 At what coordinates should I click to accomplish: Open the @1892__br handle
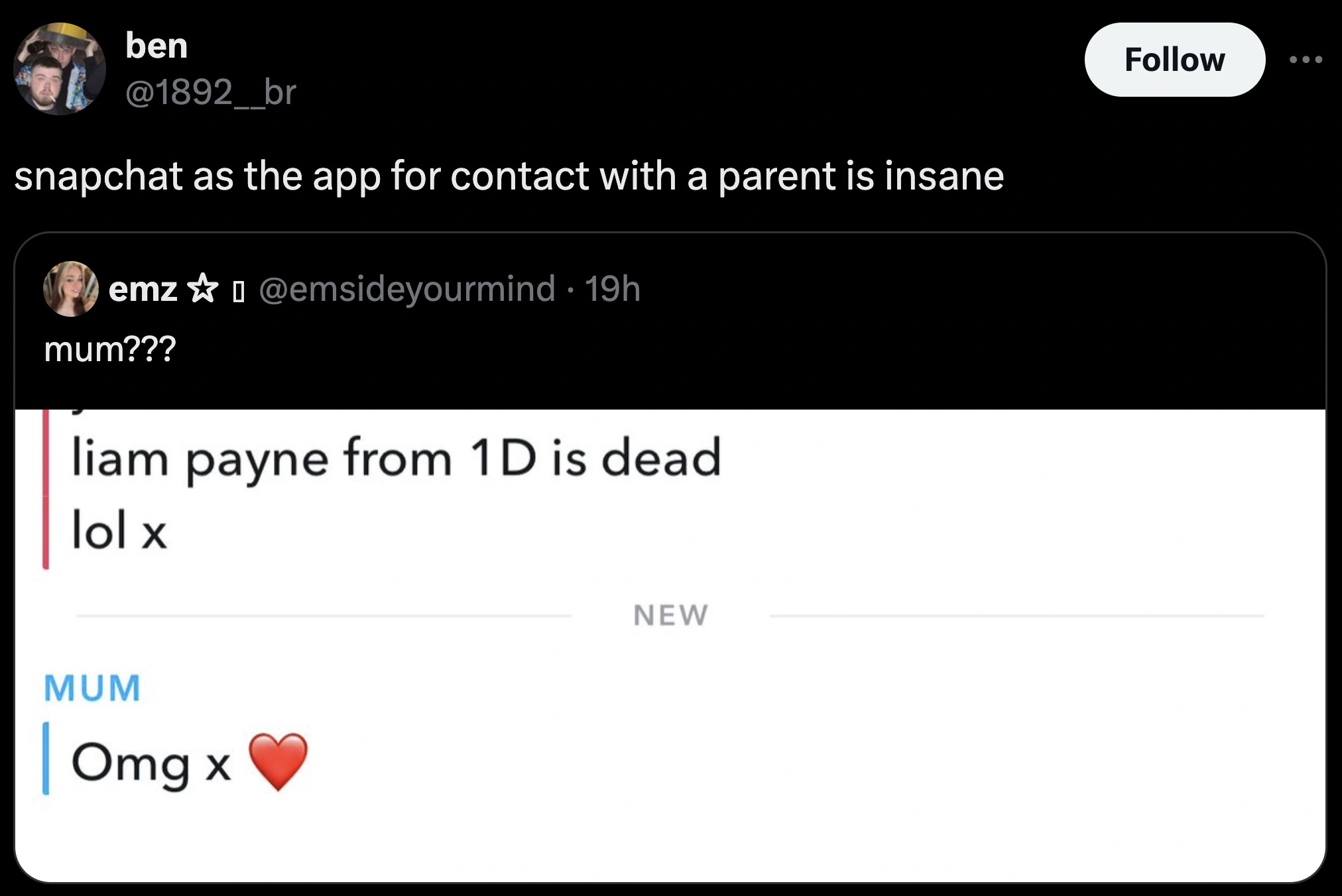point(210,91)
